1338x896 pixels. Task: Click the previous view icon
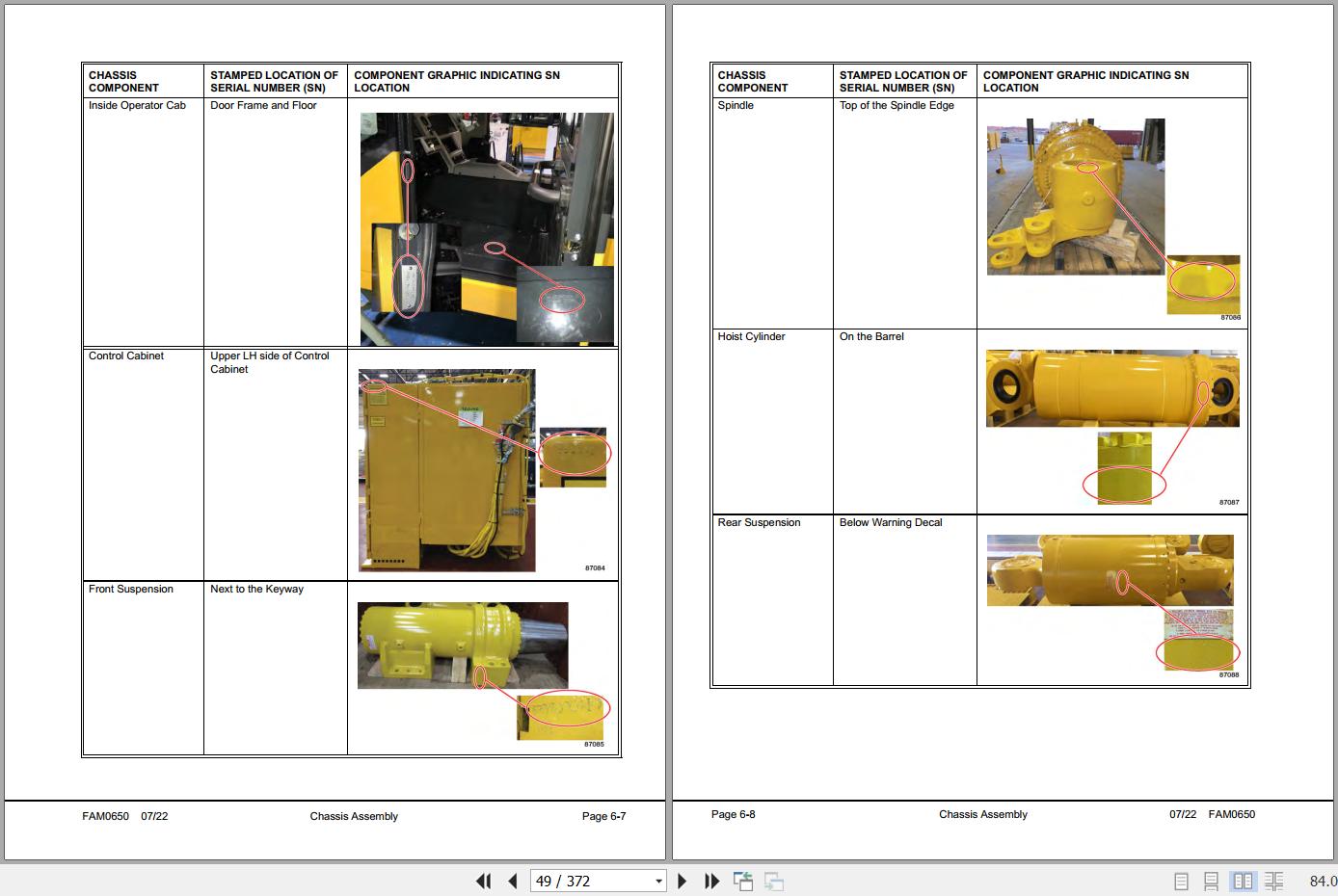743,881
